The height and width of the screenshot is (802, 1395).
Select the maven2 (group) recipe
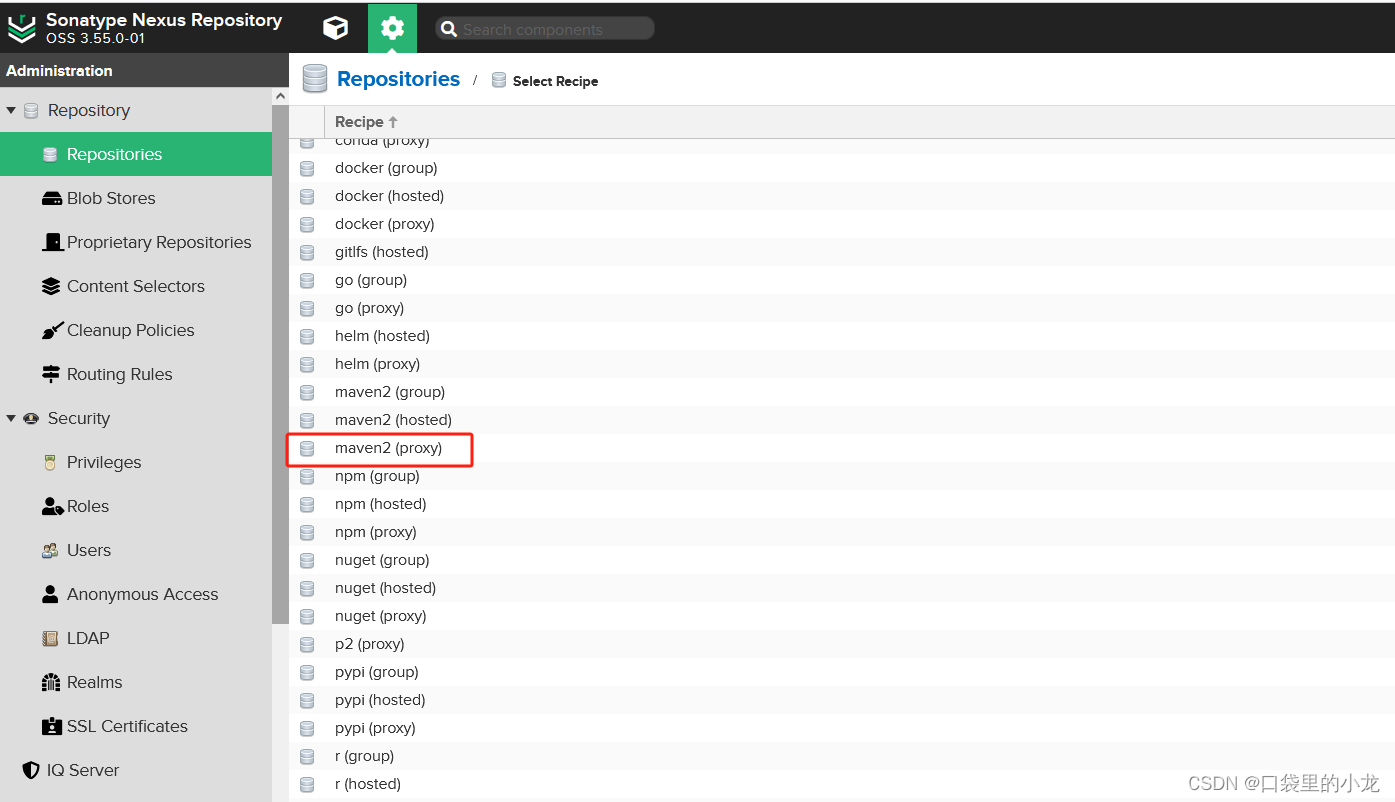point(842,392)
